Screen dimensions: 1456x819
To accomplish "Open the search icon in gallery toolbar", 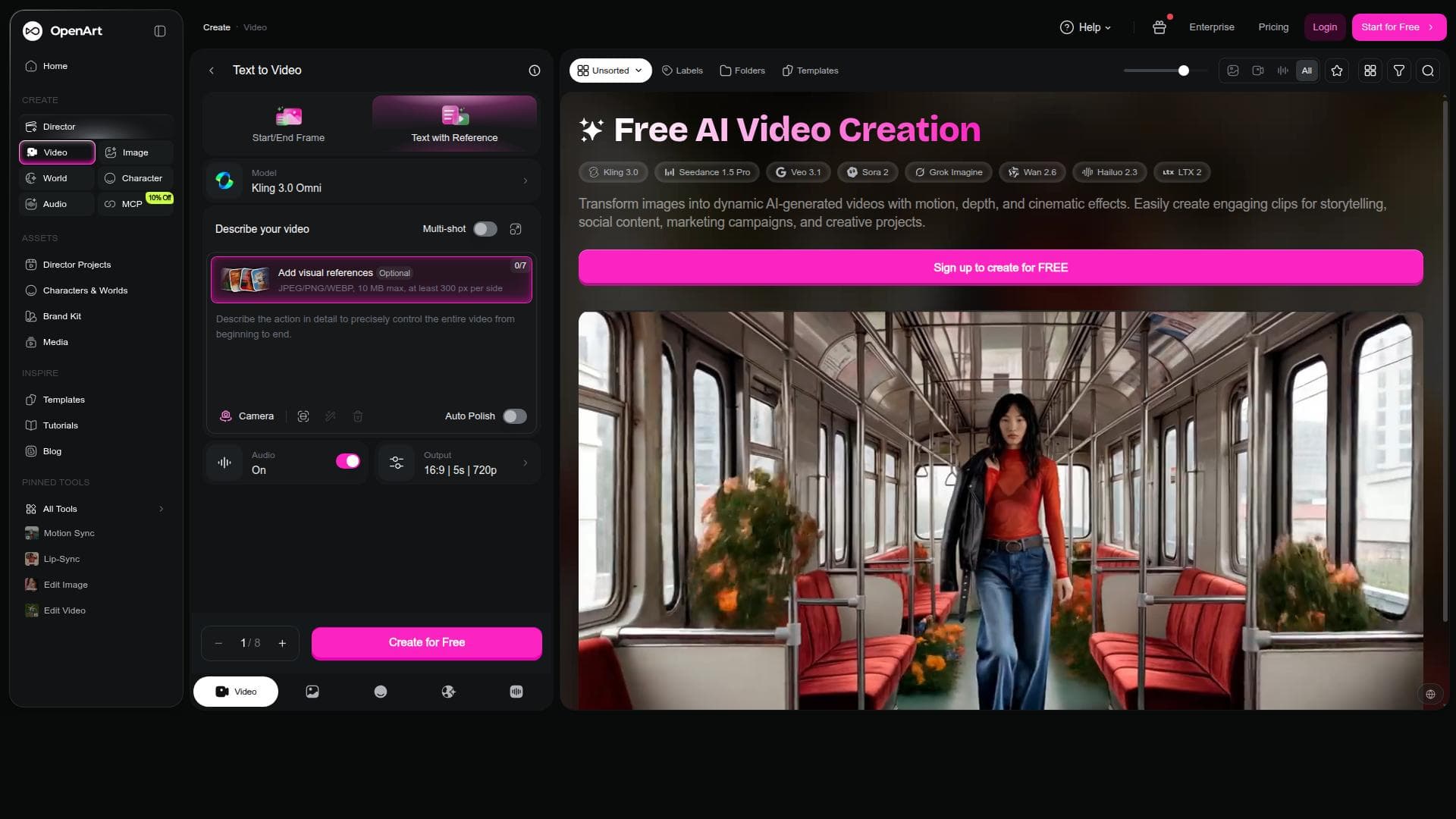I will (x=1428, y=71).
